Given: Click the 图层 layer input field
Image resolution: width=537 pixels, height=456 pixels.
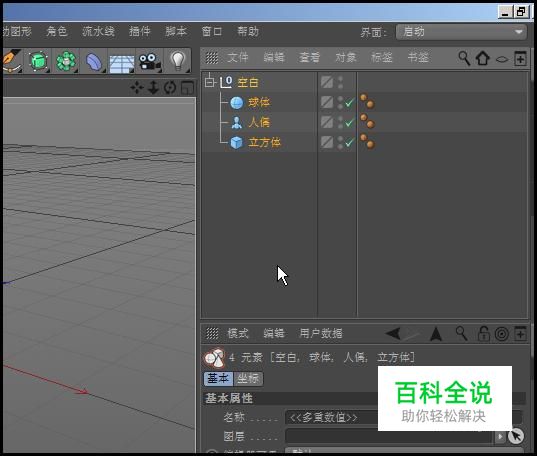Looking at the screenshot, I should click(x=389, y=436).
